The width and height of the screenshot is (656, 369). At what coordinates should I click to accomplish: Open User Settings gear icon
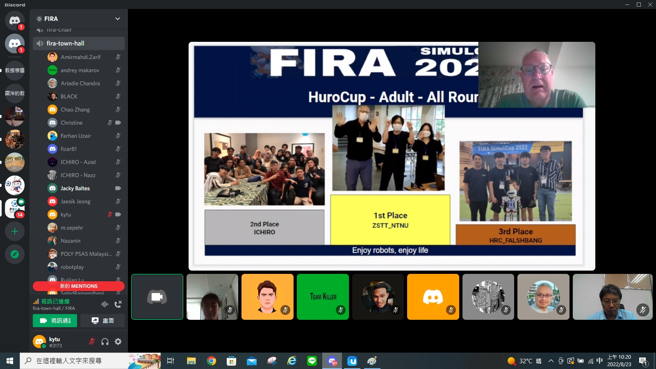(118, 341)
